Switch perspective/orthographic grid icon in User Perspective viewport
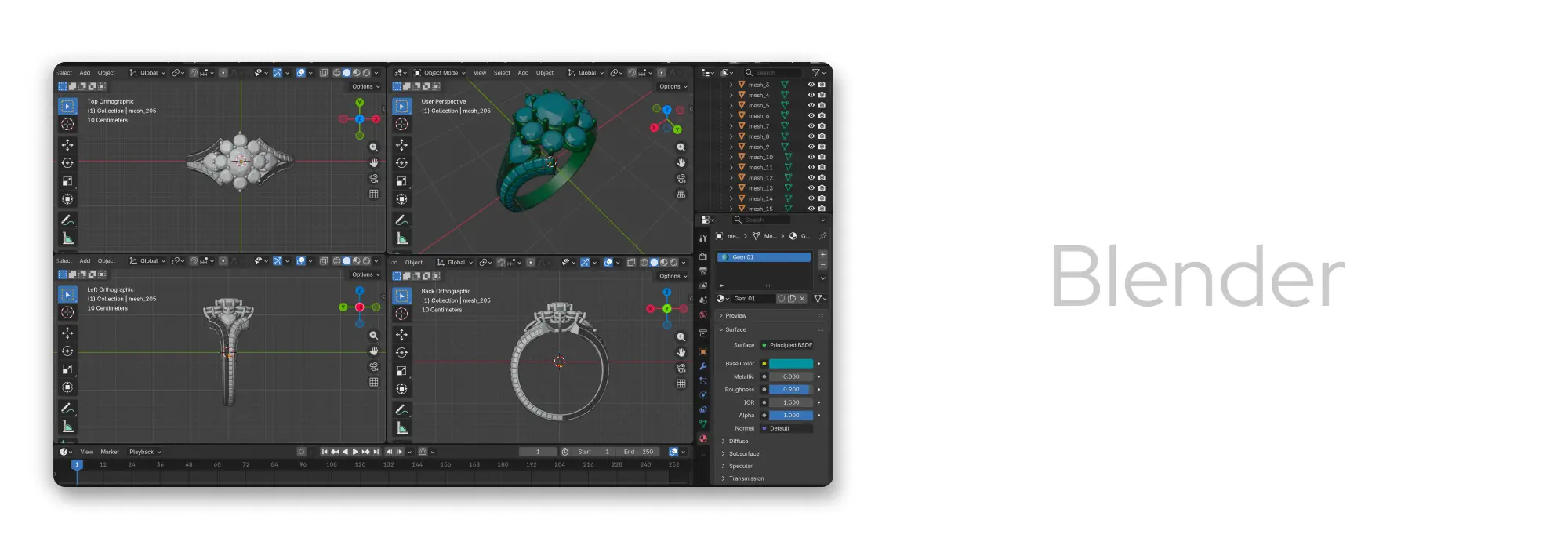Viewport: 1568px width, 549px height. (x=681, y=194)
